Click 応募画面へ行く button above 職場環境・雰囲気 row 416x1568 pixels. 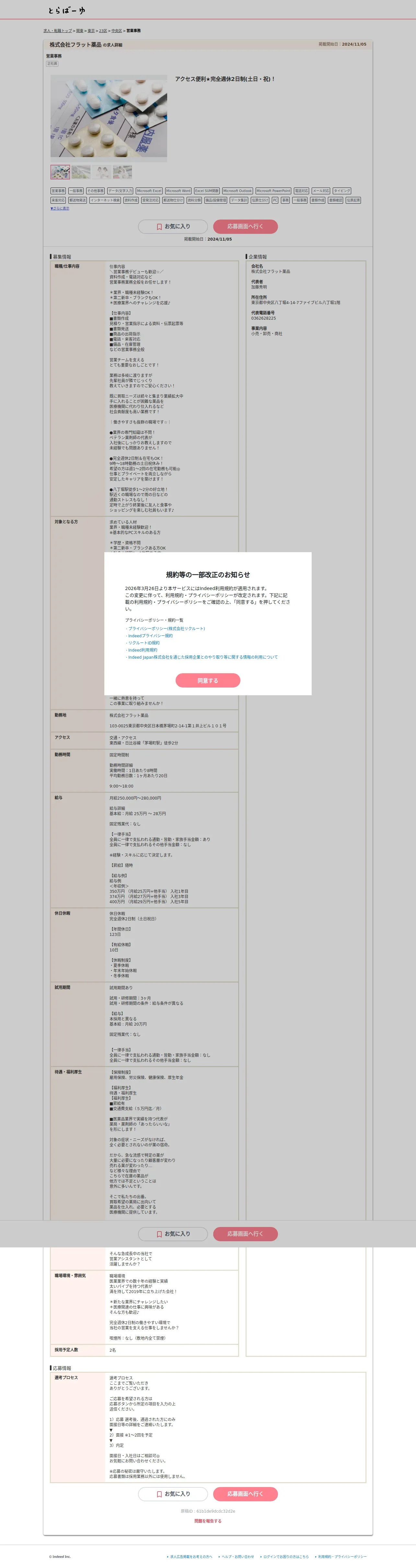tap(246, 1234)
